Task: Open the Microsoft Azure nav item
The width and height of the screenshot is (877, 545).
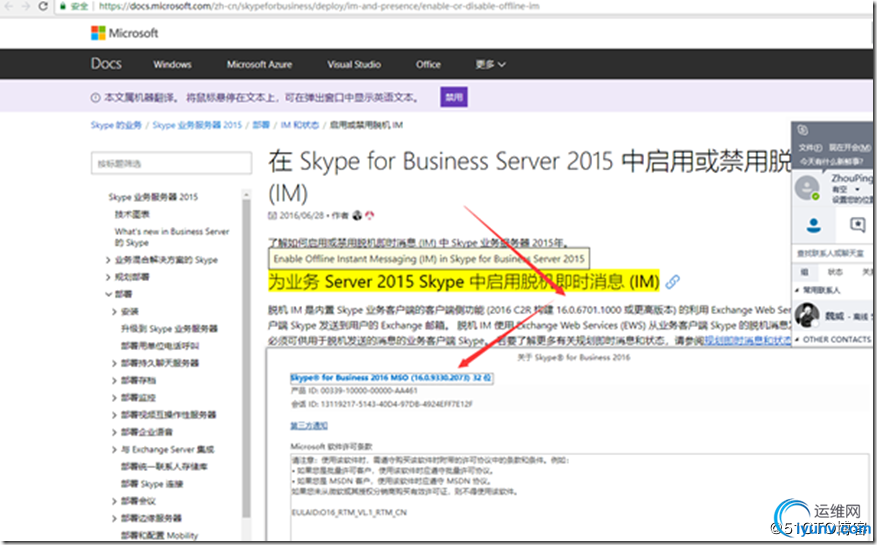Action: point(259,64)
